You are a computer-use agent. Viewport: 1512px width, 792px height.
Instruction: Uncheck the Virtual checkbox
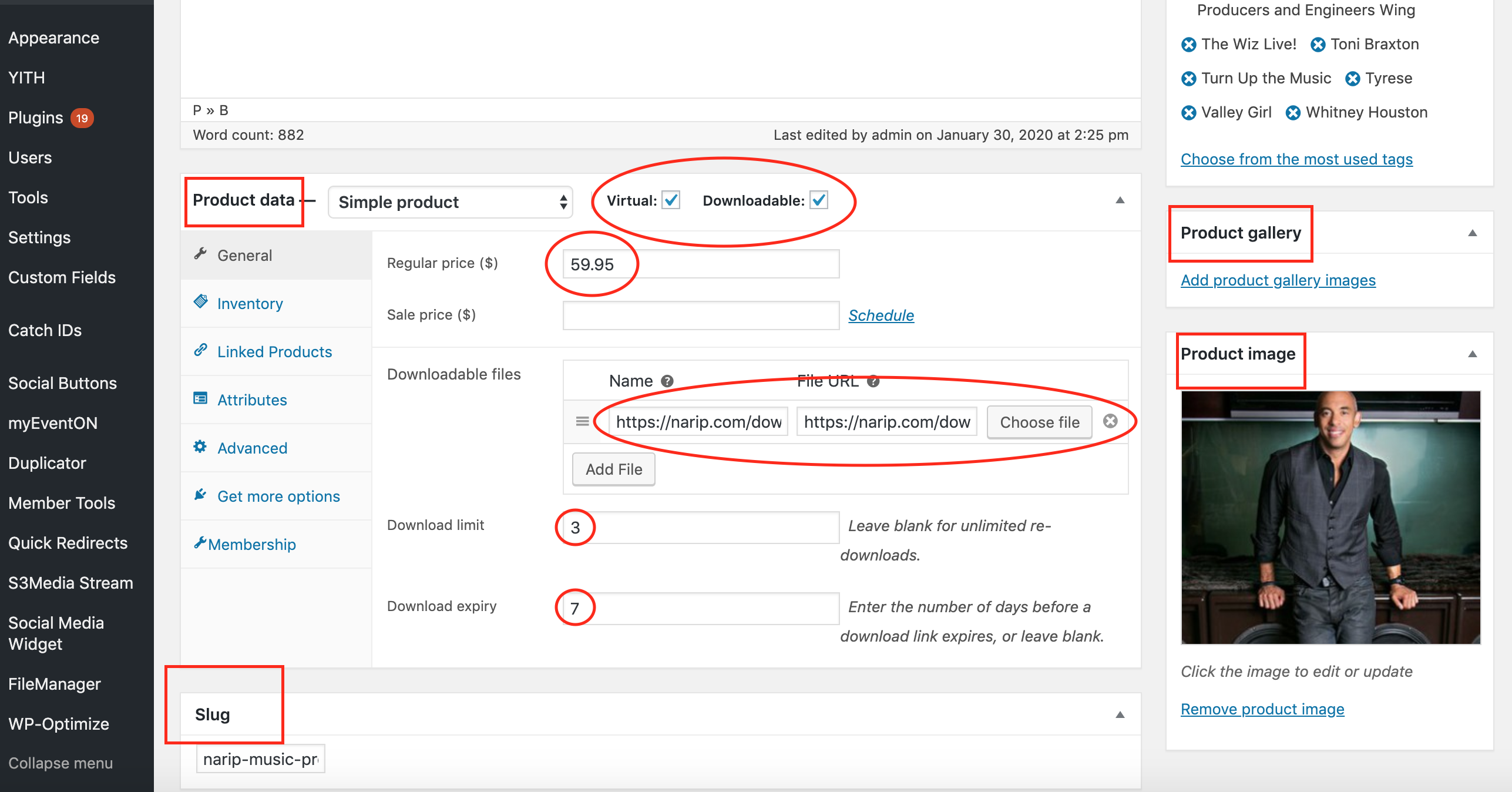(x=671, y=200)
